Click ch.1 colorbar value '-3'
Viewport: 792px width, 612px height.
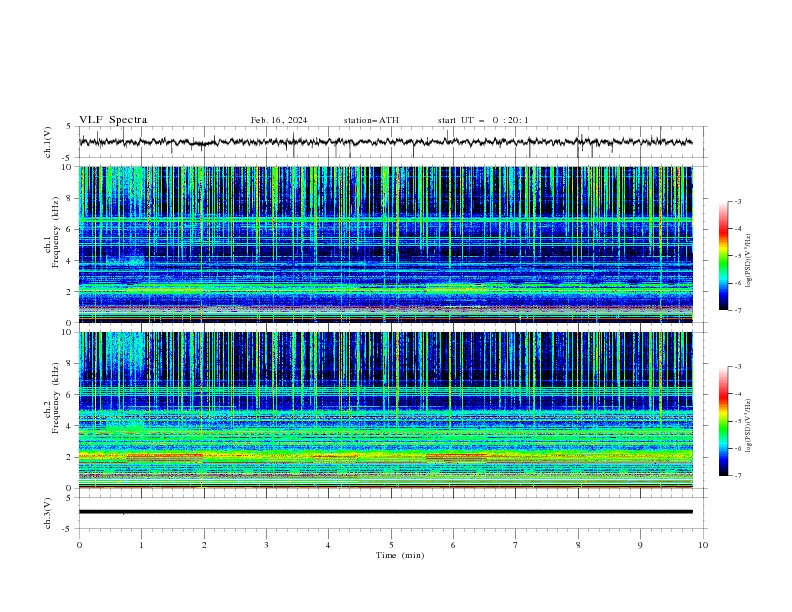point(737,201)
